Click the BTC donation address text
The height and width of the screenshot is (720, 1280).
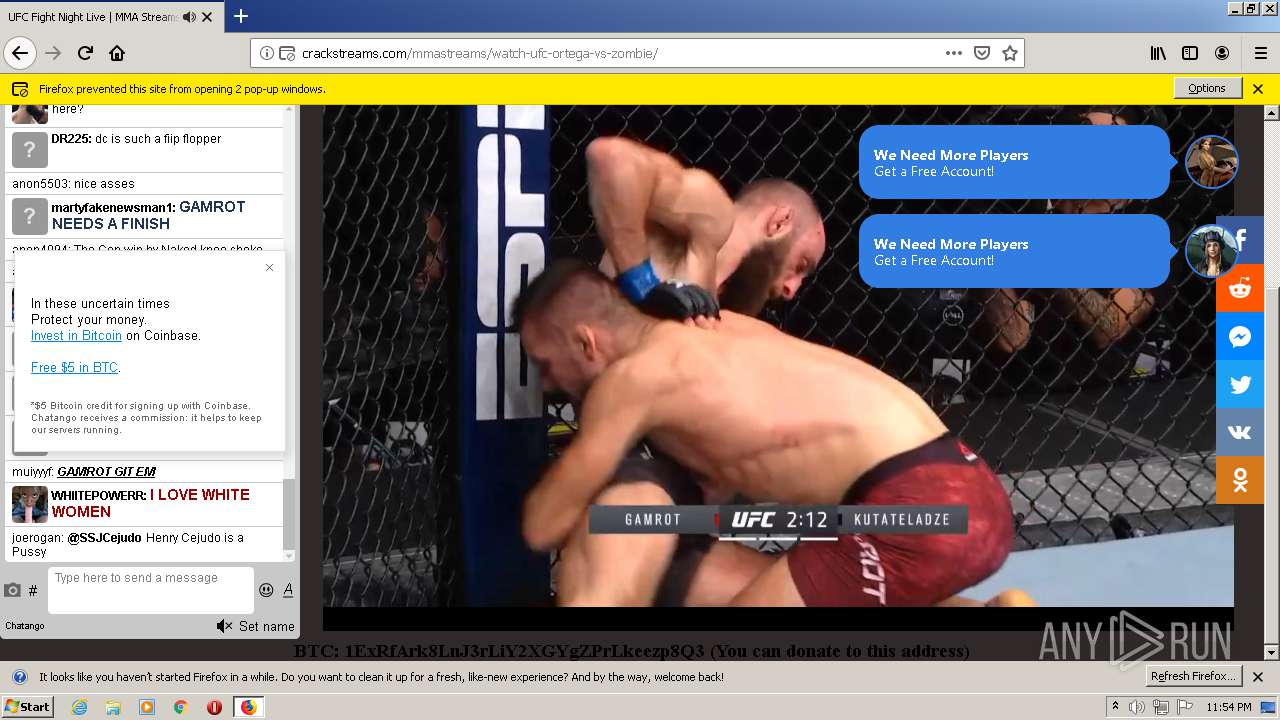[x=524, y=652]
